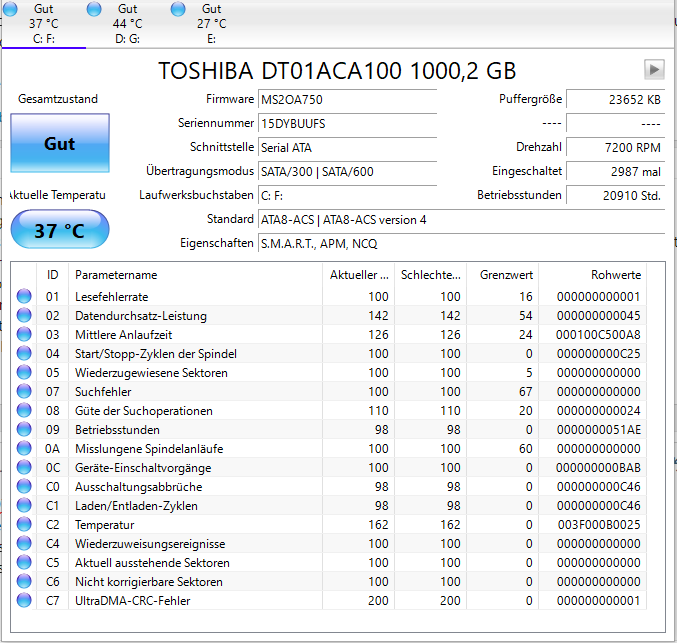Click status orb for Datendurchsatz-Leistung row
677x643 pixels.
[24, 315]
